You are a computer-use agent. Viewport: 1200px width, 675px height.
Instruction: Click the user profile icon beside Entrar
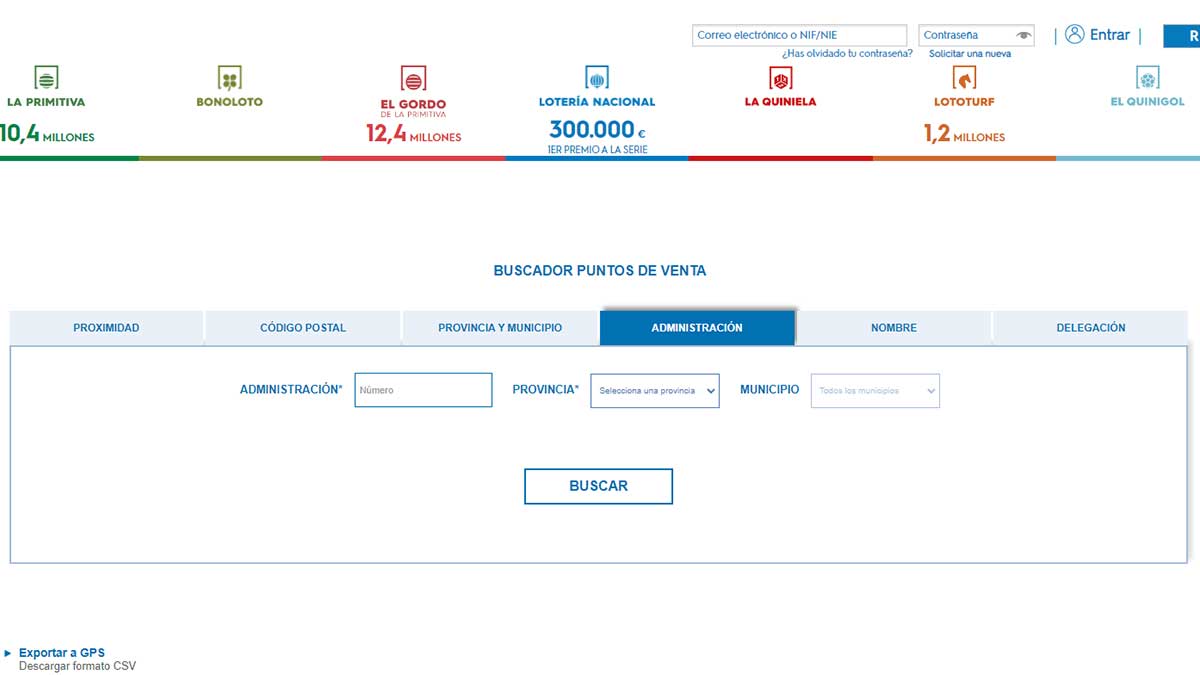[x=1075, y=35]
